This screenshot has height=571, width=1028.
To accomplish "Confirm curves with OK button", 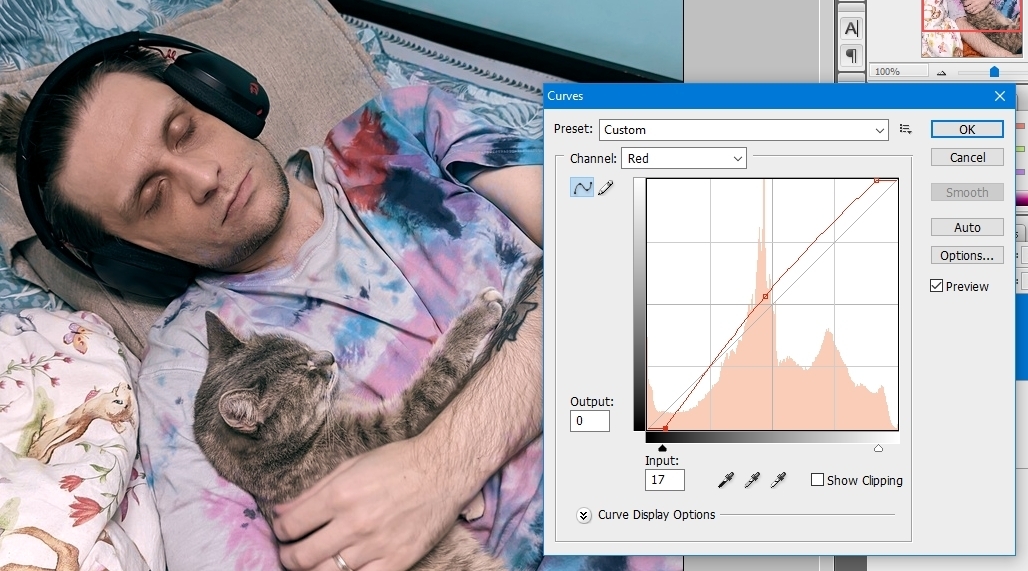I will click(967, 129).
